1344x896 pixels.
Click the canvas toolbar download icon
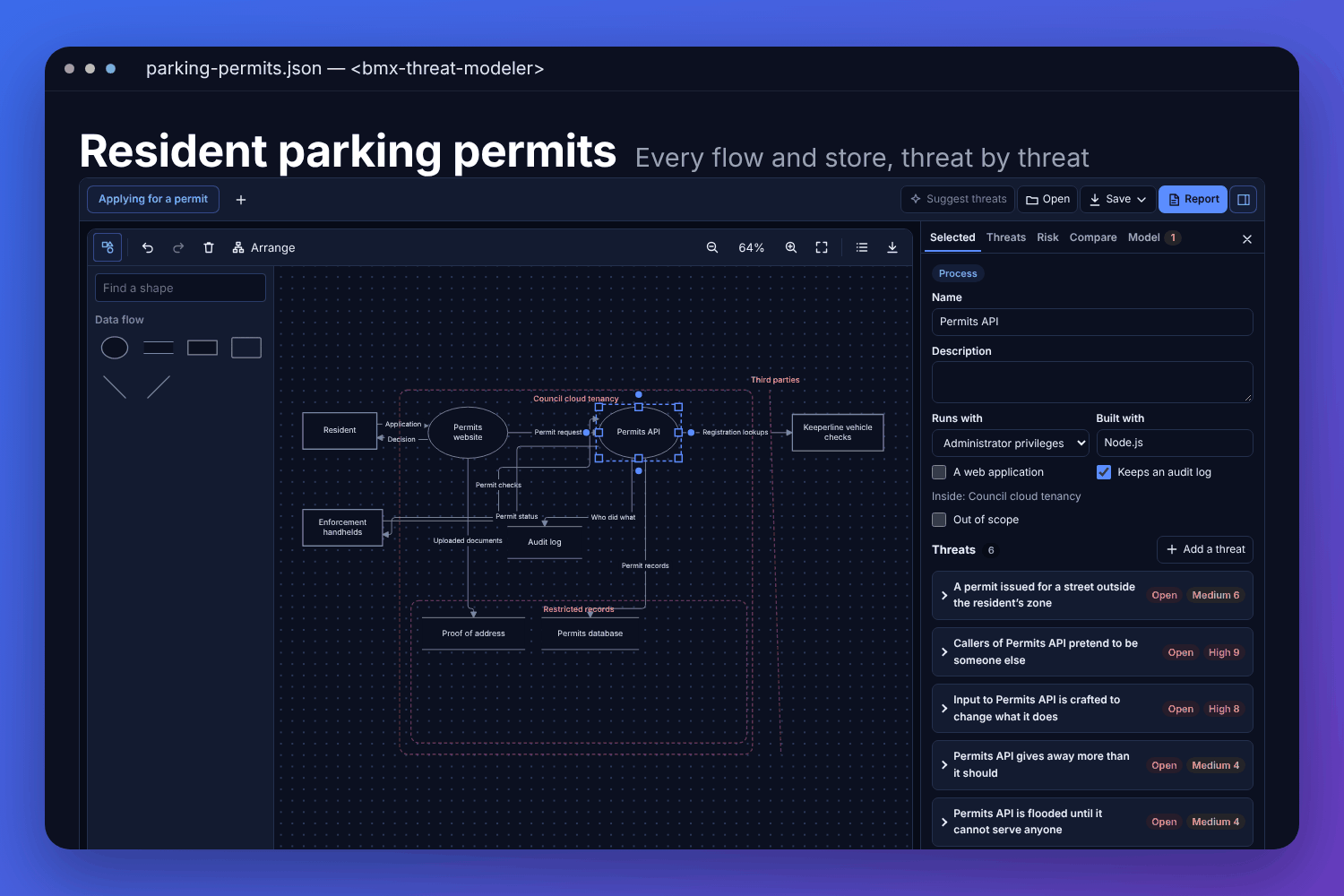[892, 248]
